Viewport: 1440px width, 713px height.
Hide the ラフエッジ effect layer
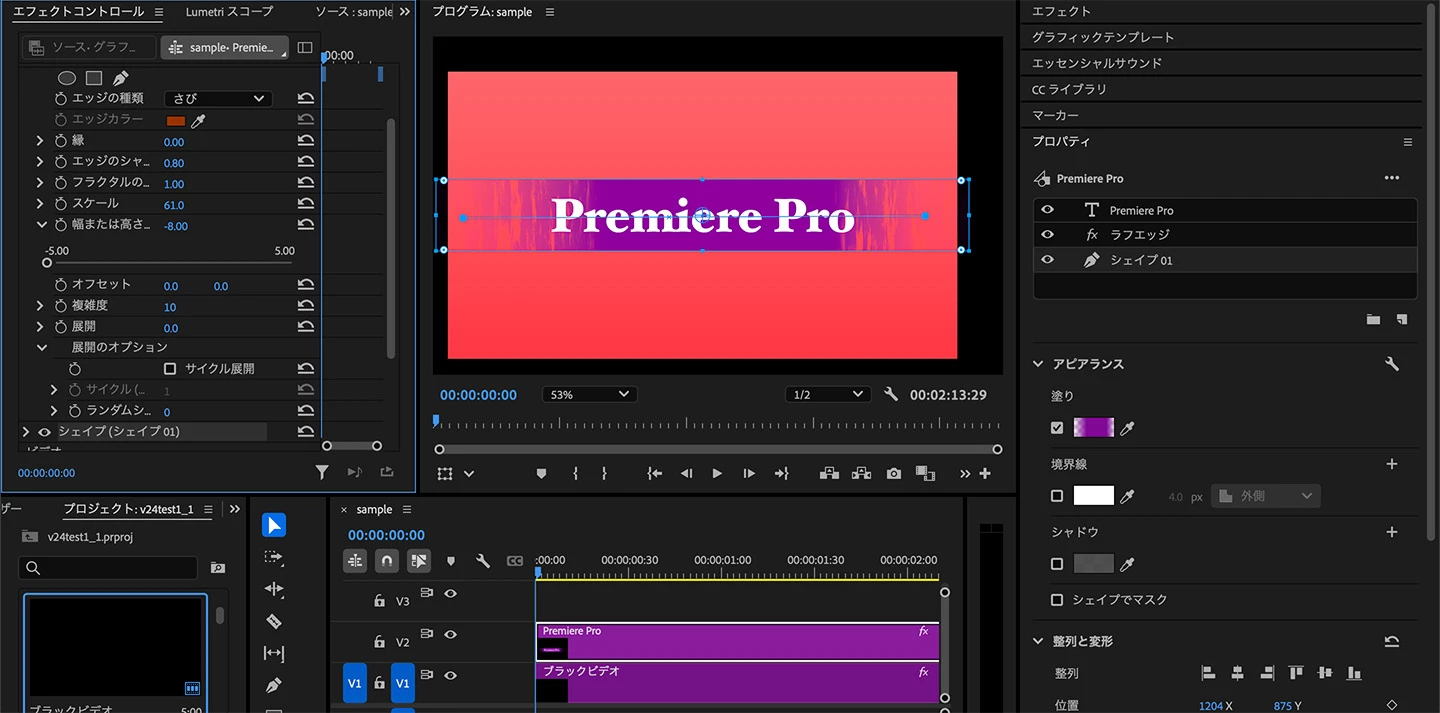click(1047, 234)
